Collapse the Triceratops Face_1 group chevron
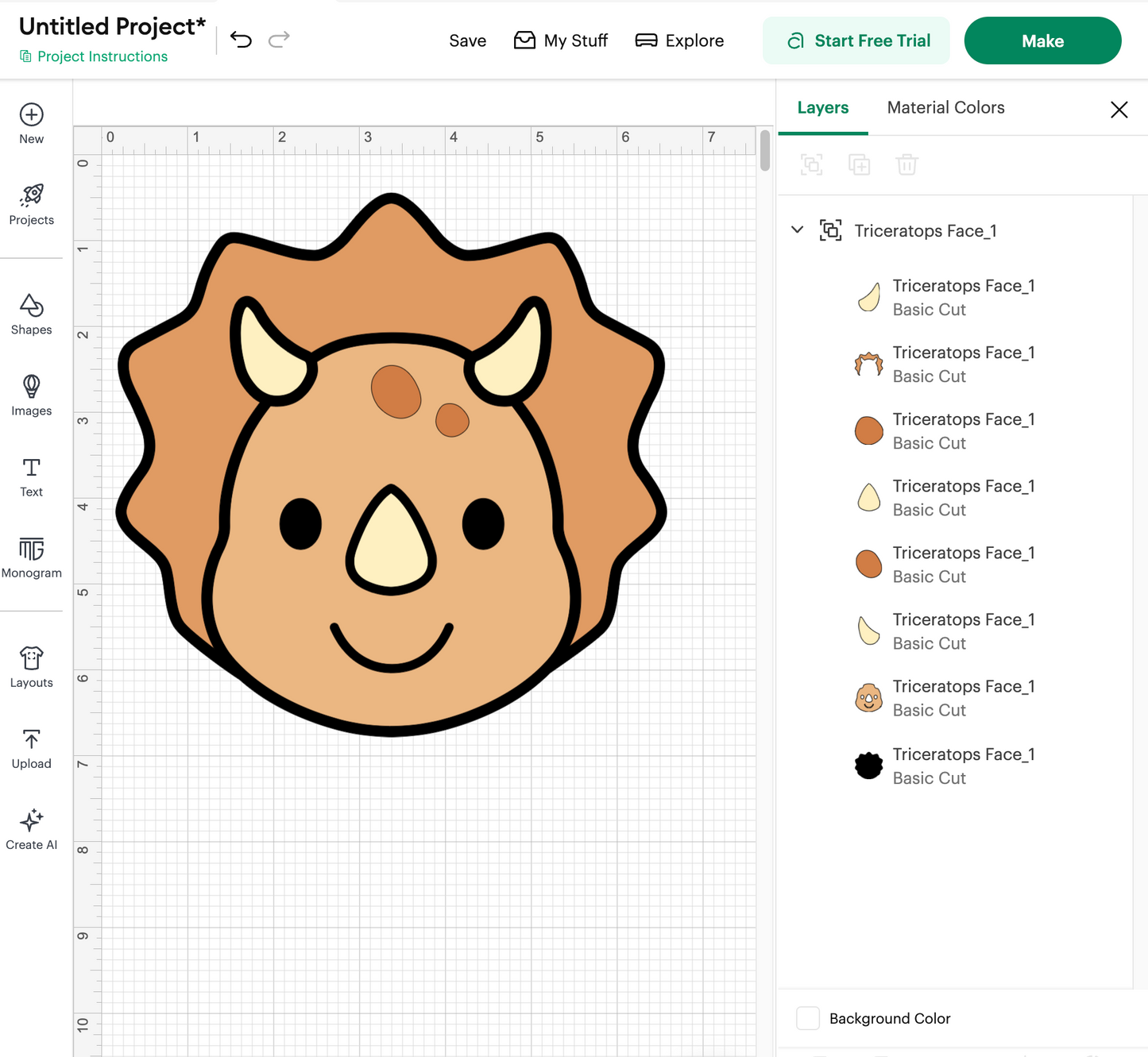The image size is (1148, 1057). (798, 230)
